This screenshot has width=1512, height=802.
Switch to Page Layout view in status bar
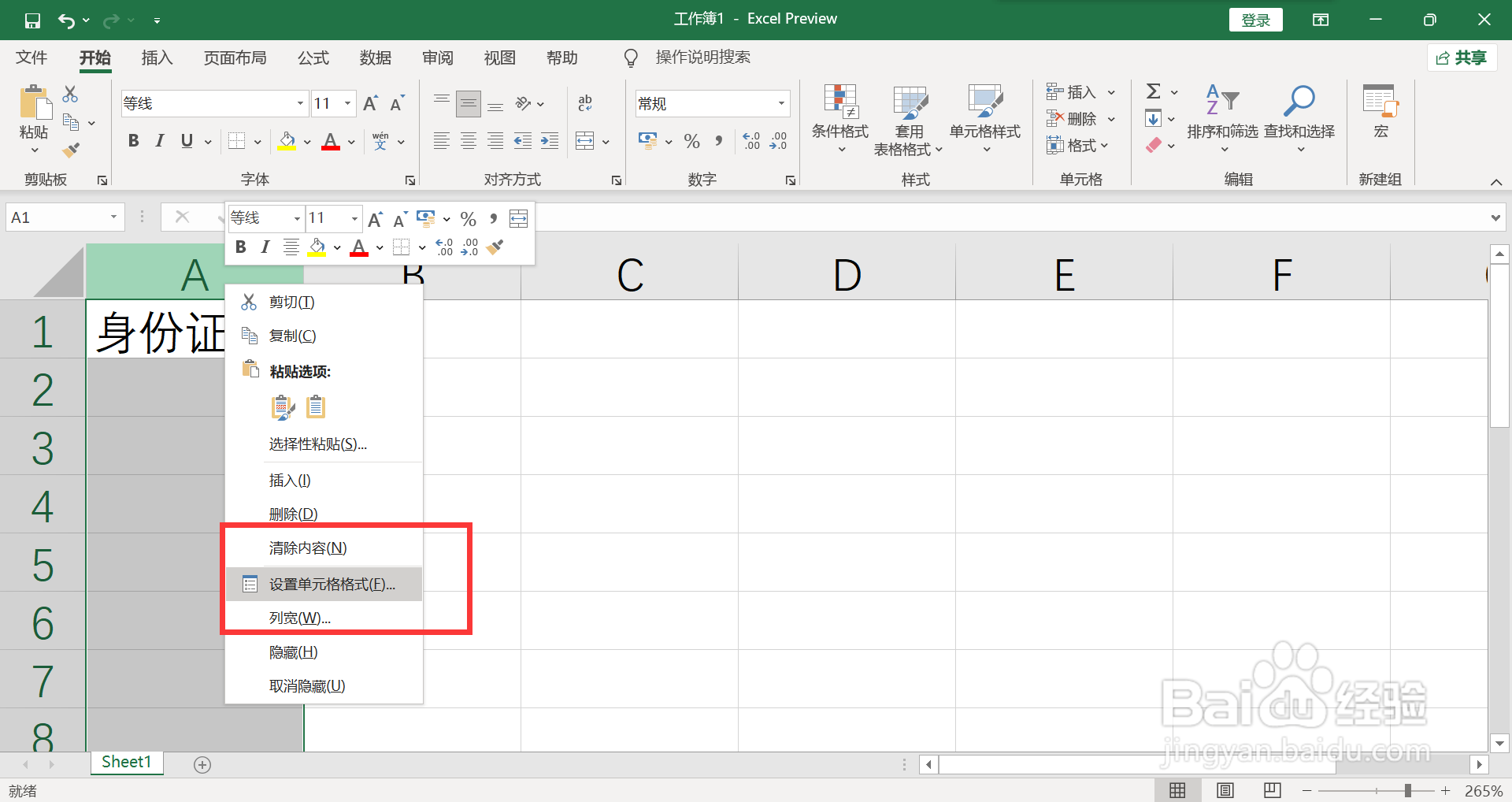click(x=1225, y=790)
